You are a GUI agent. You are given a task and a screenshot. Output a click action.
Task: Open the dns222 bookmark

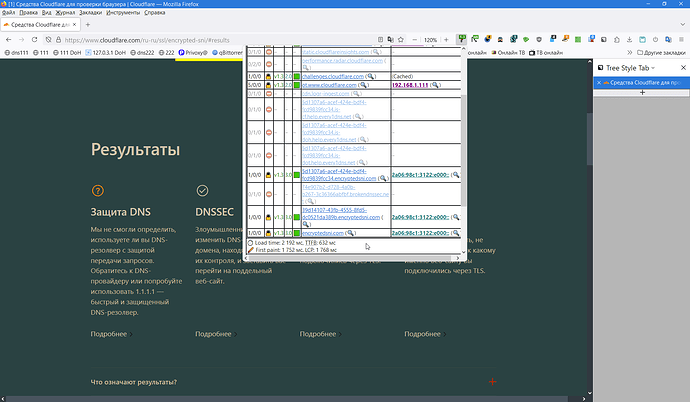coord(142,52)
